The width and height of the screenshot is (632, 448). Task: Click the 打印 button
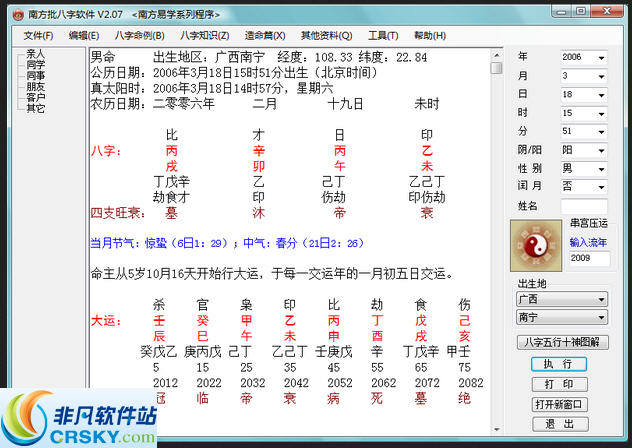coord(559,384)
